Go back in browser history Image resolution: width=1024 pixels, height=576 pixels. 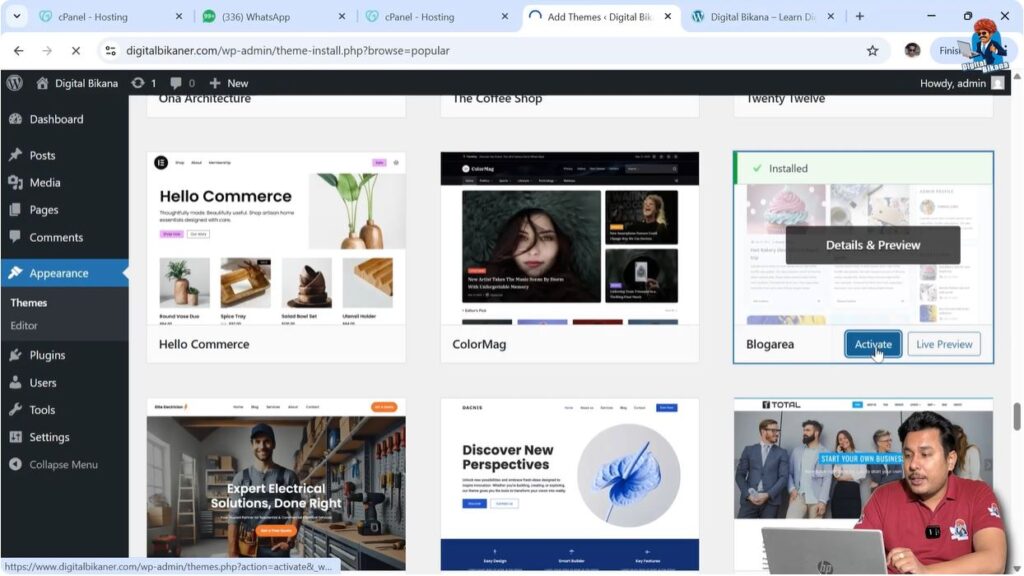tap(18, 50)
